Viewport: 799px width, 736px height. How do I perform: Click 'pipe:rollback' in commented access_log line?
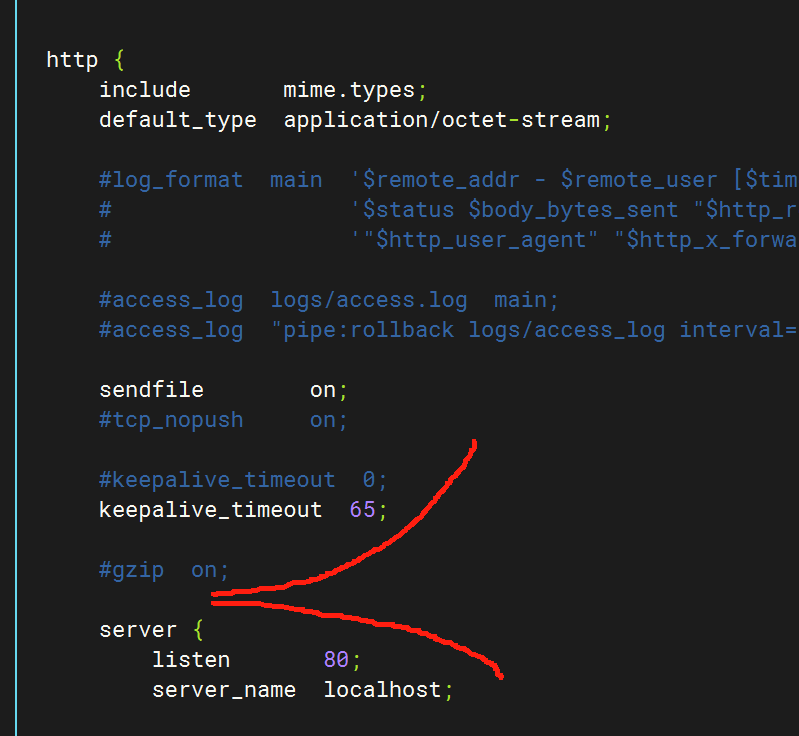(x=368, y=330)
